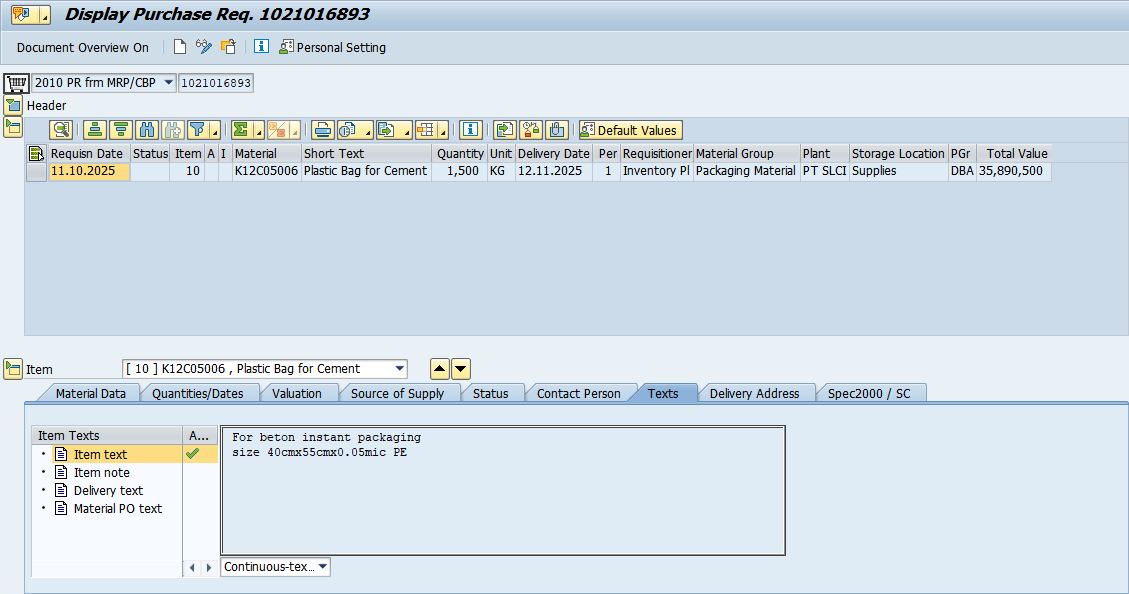Click the Display/Change toggle pencil icon
Screen dimensions: 1129x594
204,47
